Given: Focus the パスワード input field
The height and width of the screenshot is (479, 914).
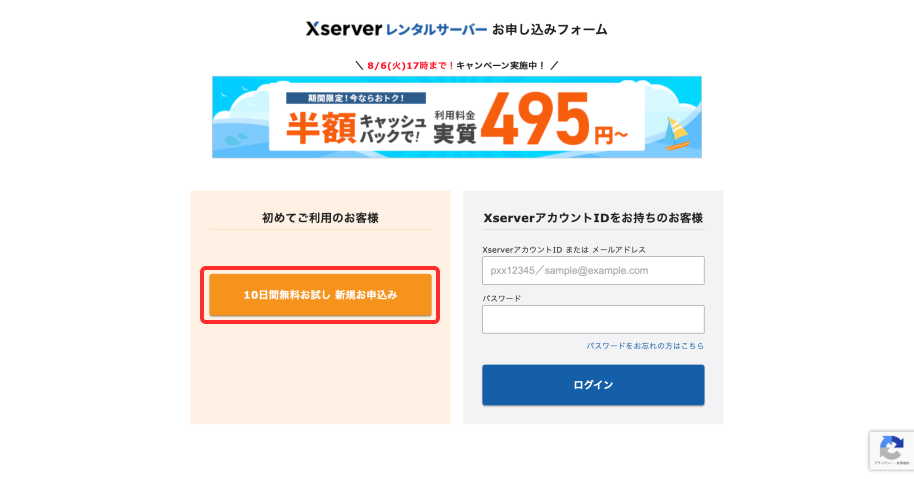Looking at the screenshot, I should (593, 319).
